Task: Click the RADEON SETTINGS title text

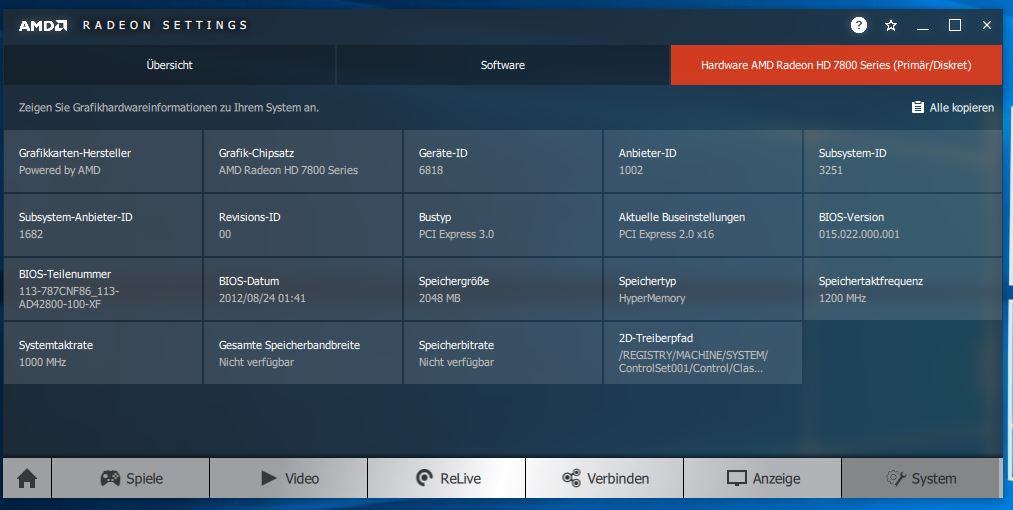Action: (165, 25)
